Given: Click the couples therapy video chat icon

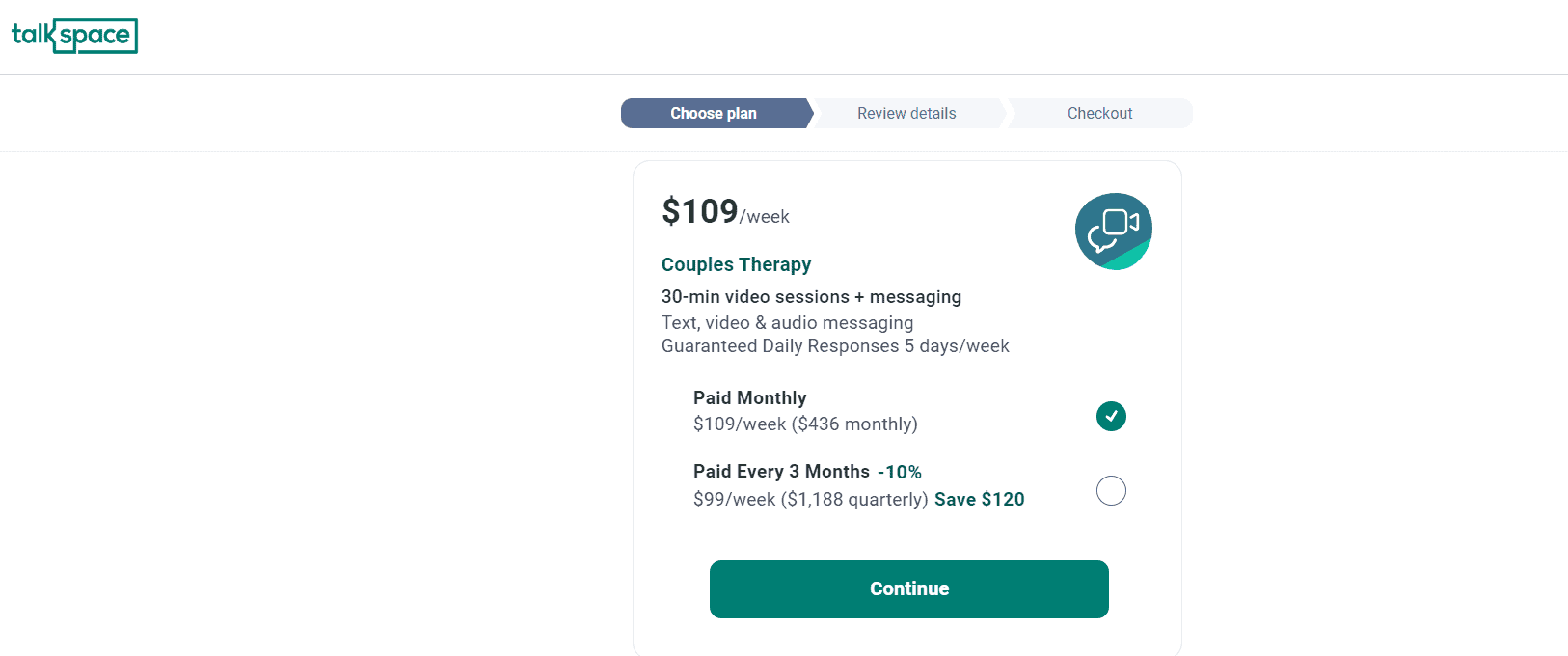Looking at the screenshot, I should 1113,232.
